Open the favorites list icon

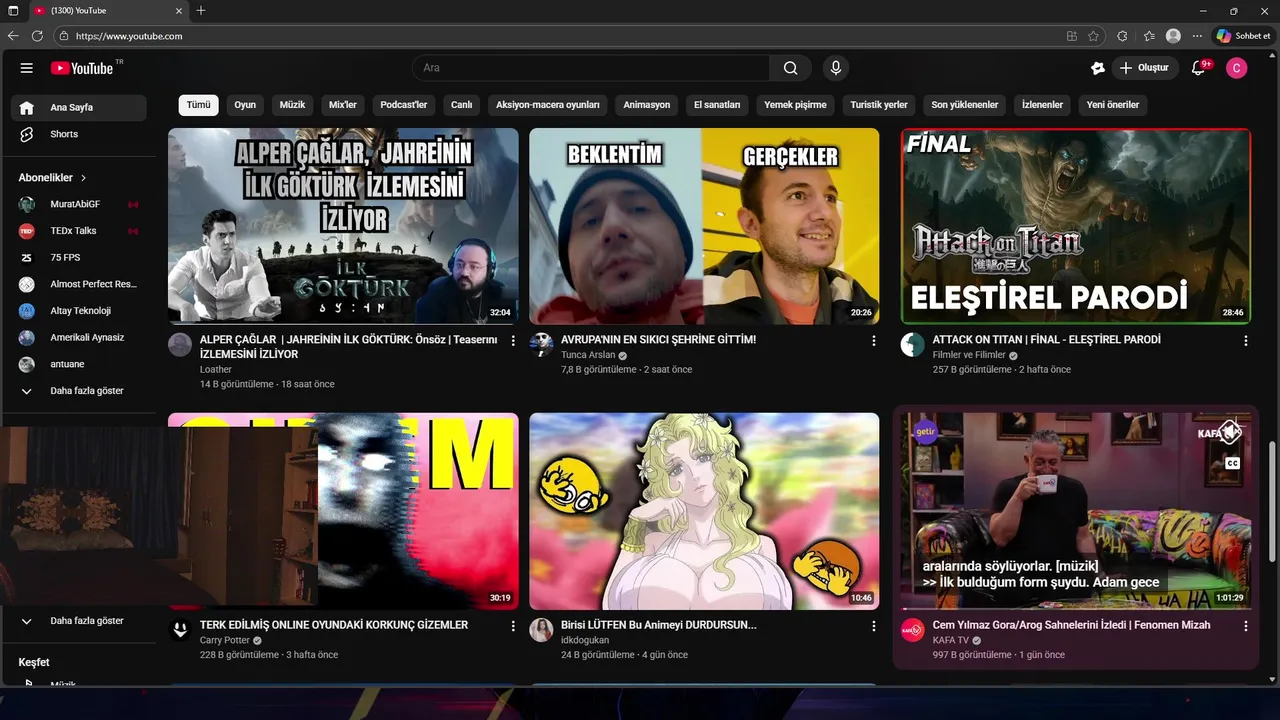point(1149,36)
